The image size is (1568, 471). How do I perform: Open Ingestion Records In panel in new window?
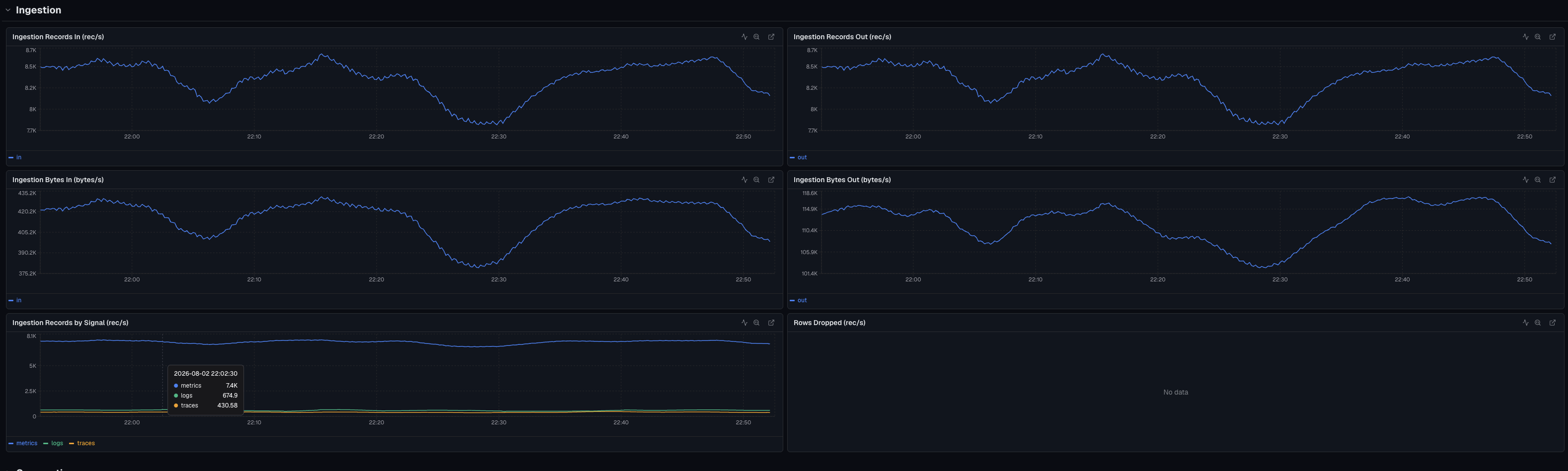771,37
